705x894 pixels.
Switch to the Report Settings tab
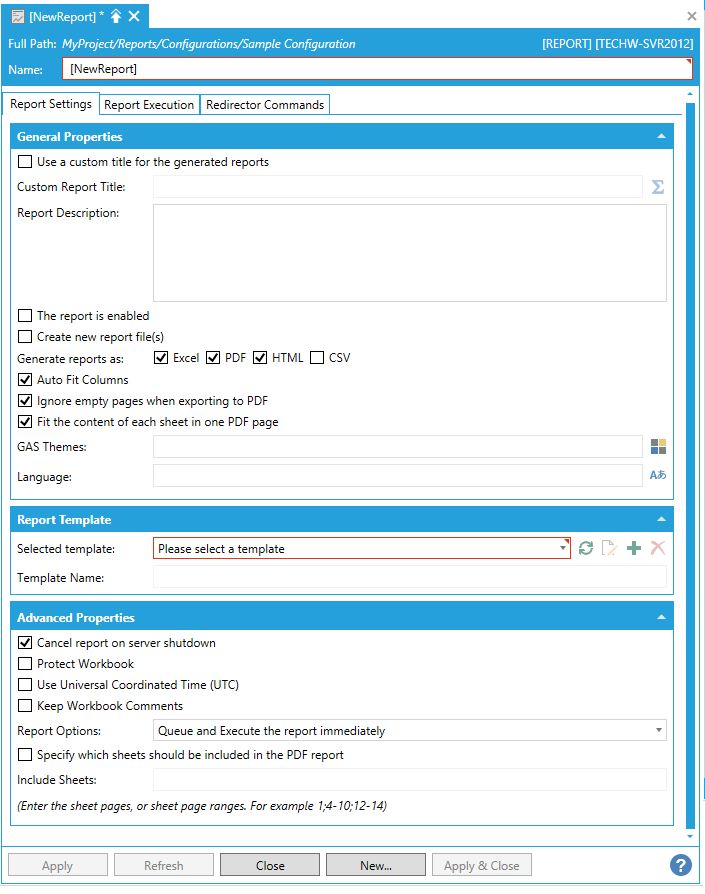click(x=51, y=104)
